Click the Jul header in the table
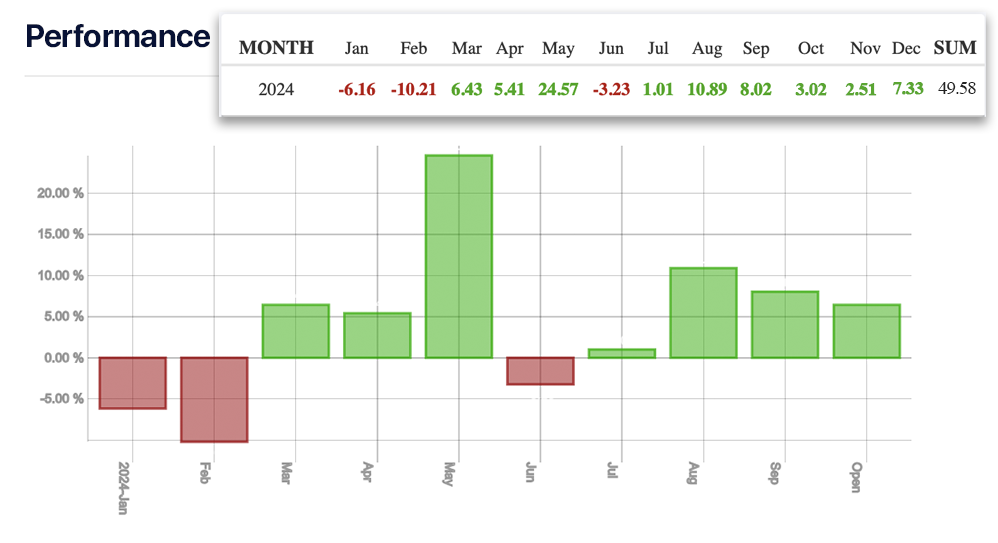The height and width of the screenshot is (543, 998). pyautogui.click(x=658, y=48)
